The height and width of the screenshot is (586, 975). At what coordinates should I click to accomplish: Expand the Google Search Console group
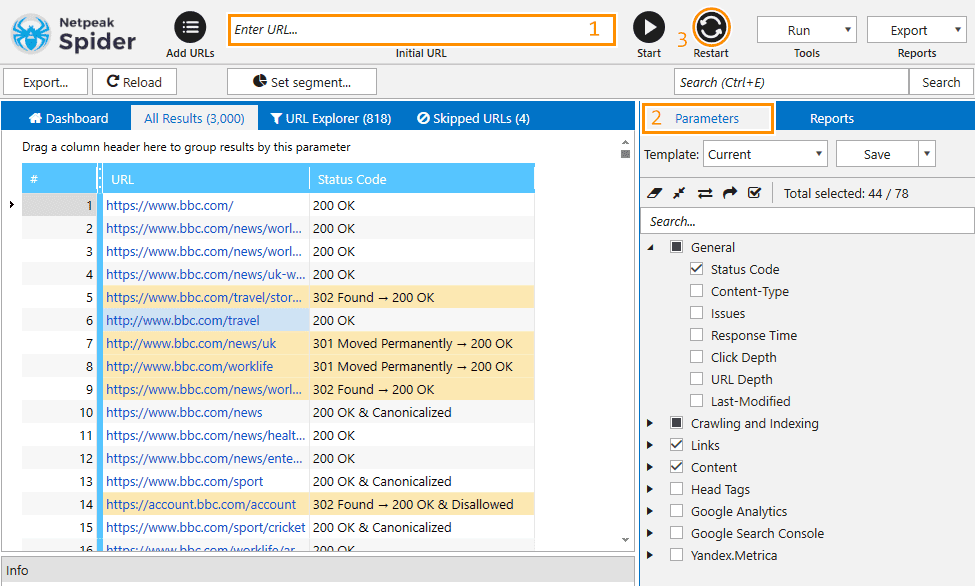[650, 534]
